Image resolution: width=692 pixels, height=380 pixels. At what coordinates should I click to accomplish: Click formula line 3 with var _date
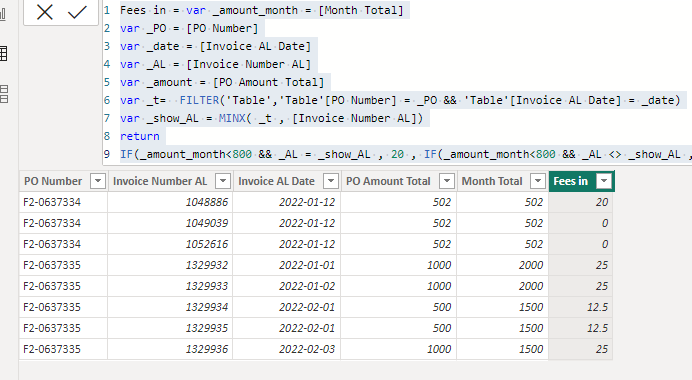click(215, 46)
